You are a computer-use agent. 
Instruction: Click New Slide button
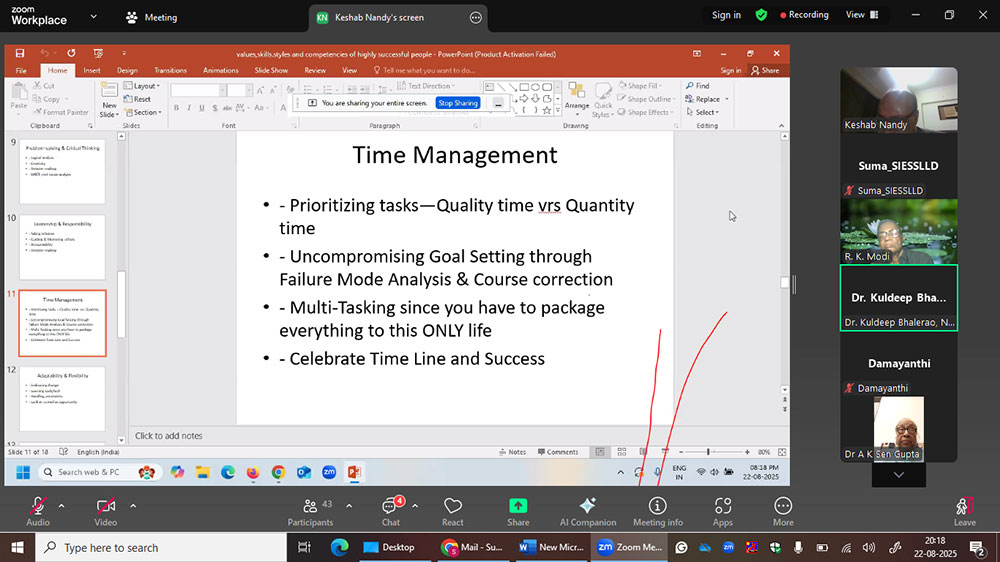[109, 100]
